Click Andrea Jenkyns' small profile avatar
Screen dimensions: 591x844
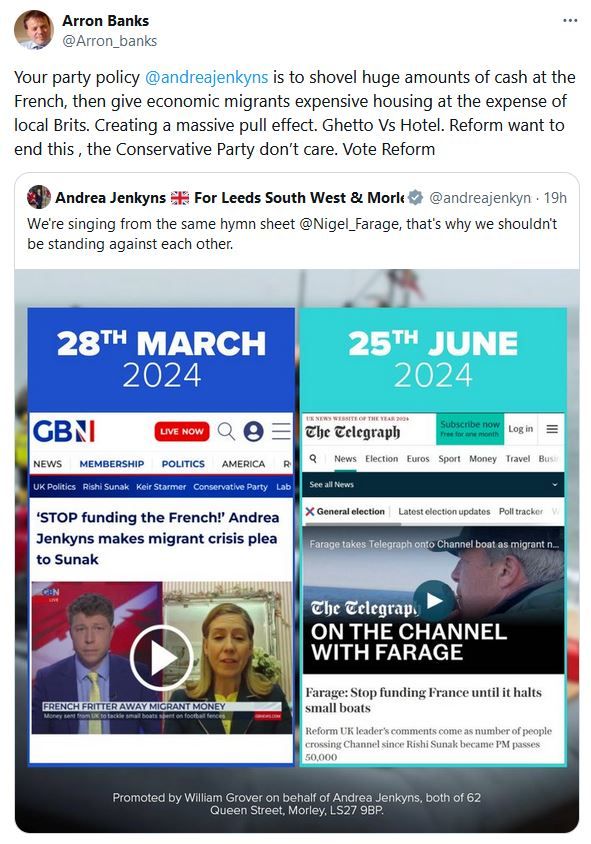(39, 198)
